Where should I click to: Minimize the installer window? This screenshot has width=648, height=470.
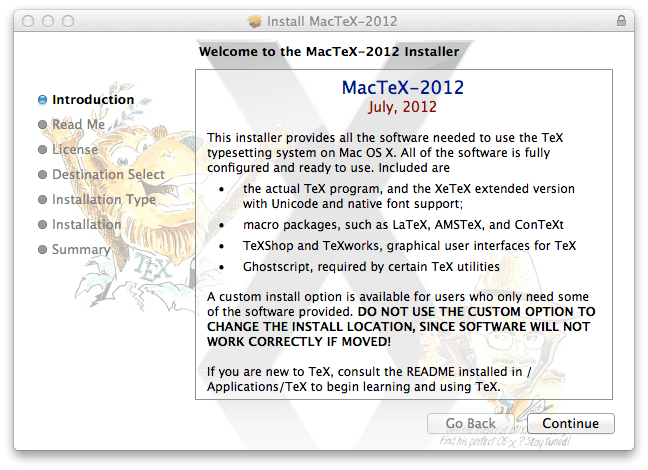pos(48,21)
